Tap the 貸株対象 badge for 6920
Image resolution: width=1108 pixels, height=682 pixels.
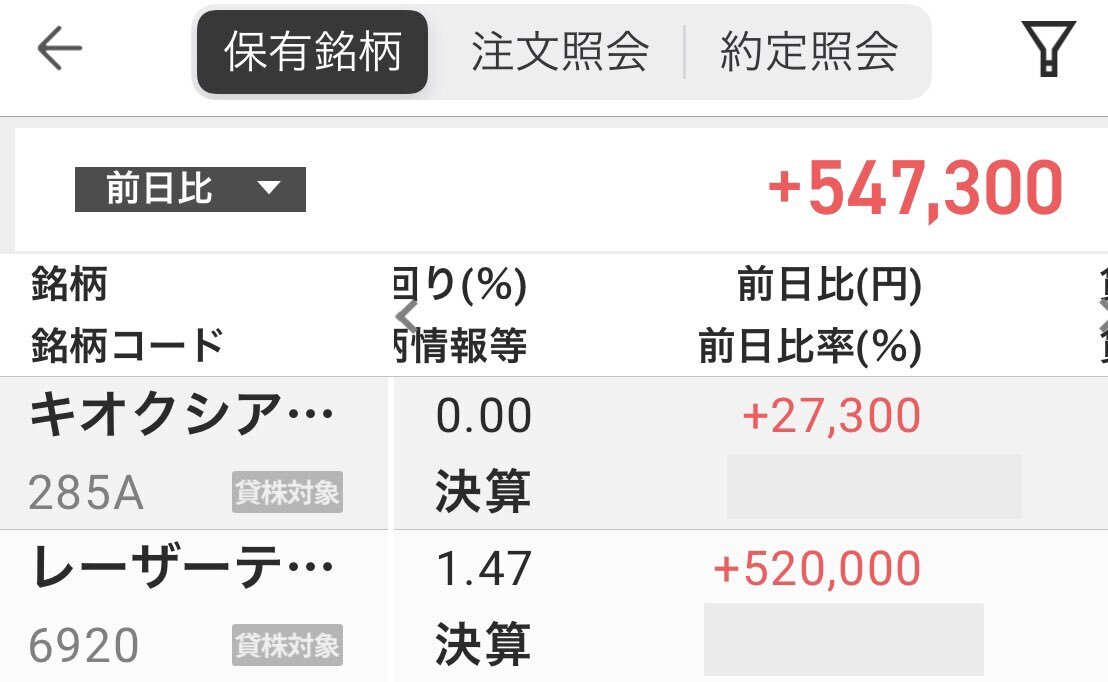coord(287,645)
